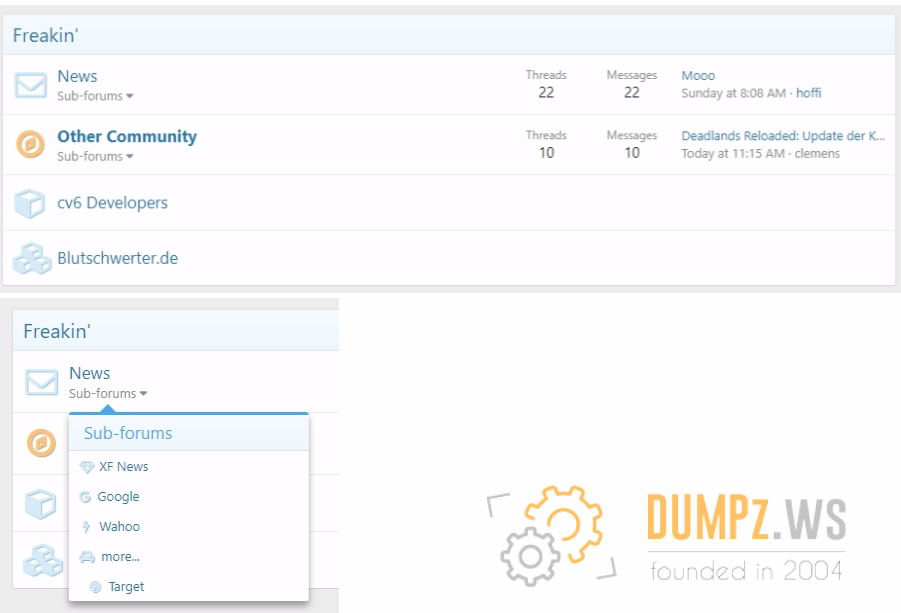Click the orange icon beside Other Community
The image size is (901, 613).
[31, 145]
